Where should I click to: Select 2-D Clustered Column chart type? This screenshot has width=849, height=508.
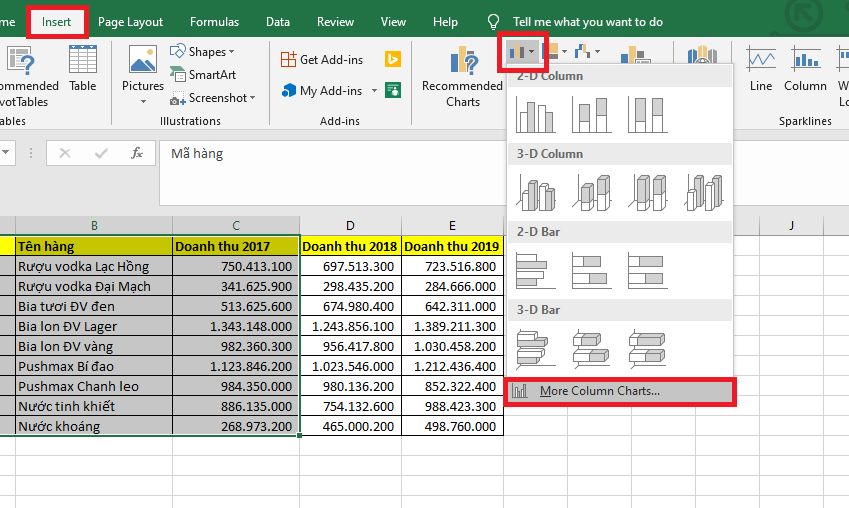click(535, 114)
